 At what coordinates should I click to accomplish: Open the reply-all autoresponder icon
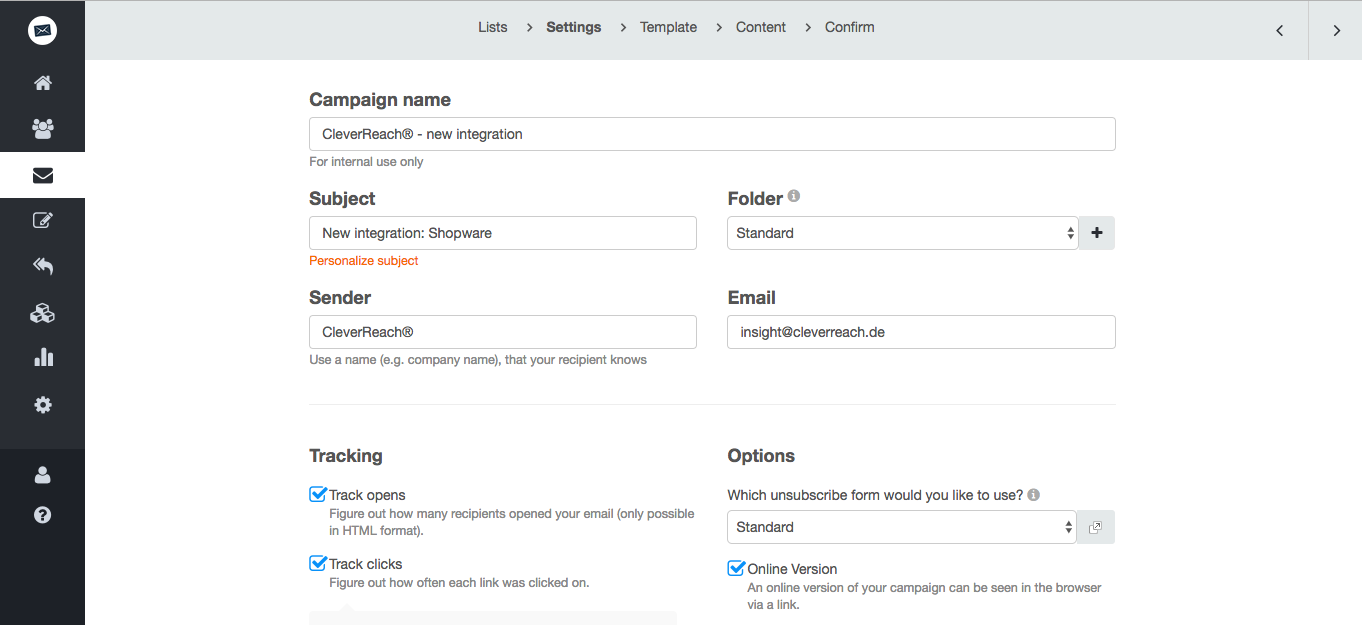42,266
